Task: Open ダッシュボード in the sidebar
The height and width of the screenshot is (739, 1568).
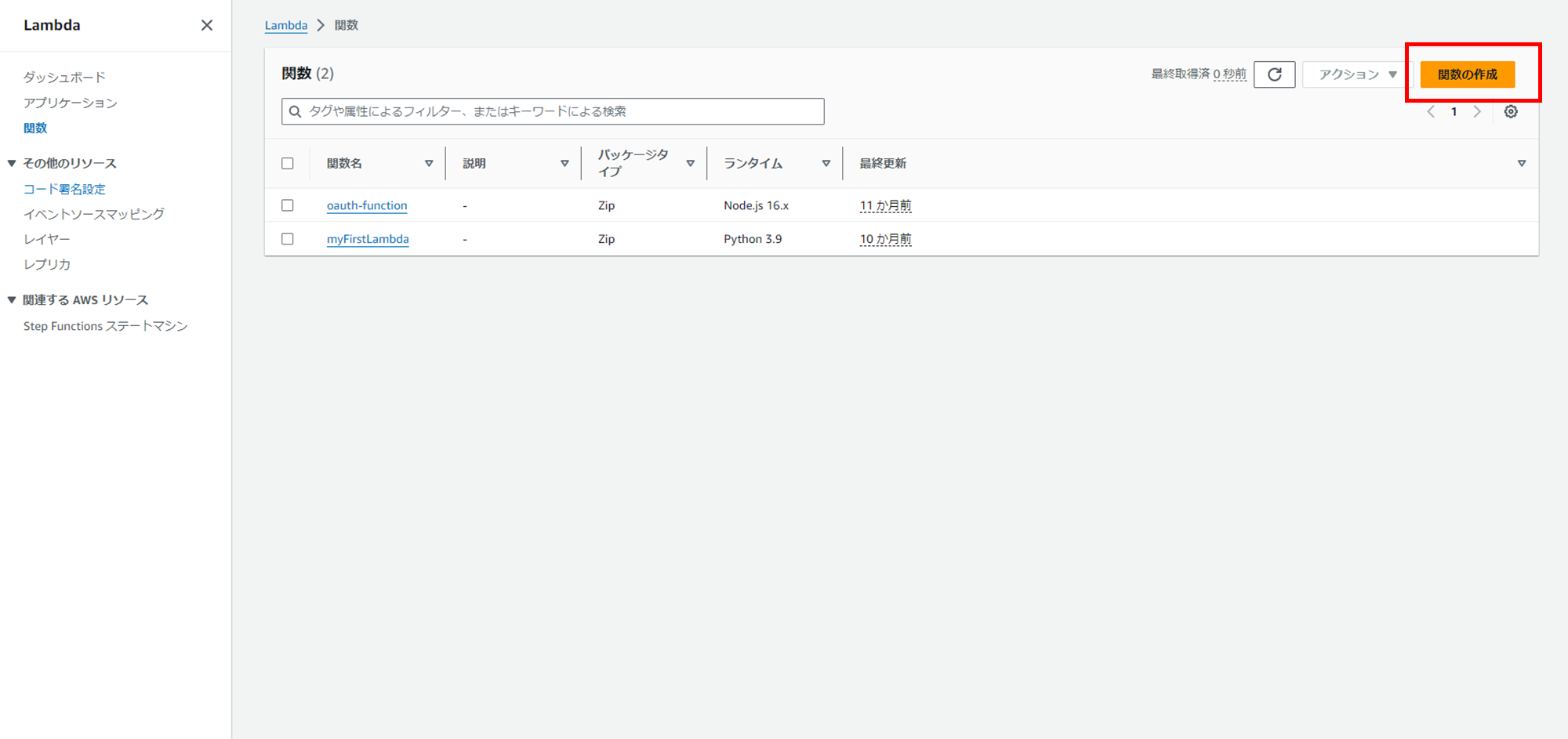Action: coord(64,76)
